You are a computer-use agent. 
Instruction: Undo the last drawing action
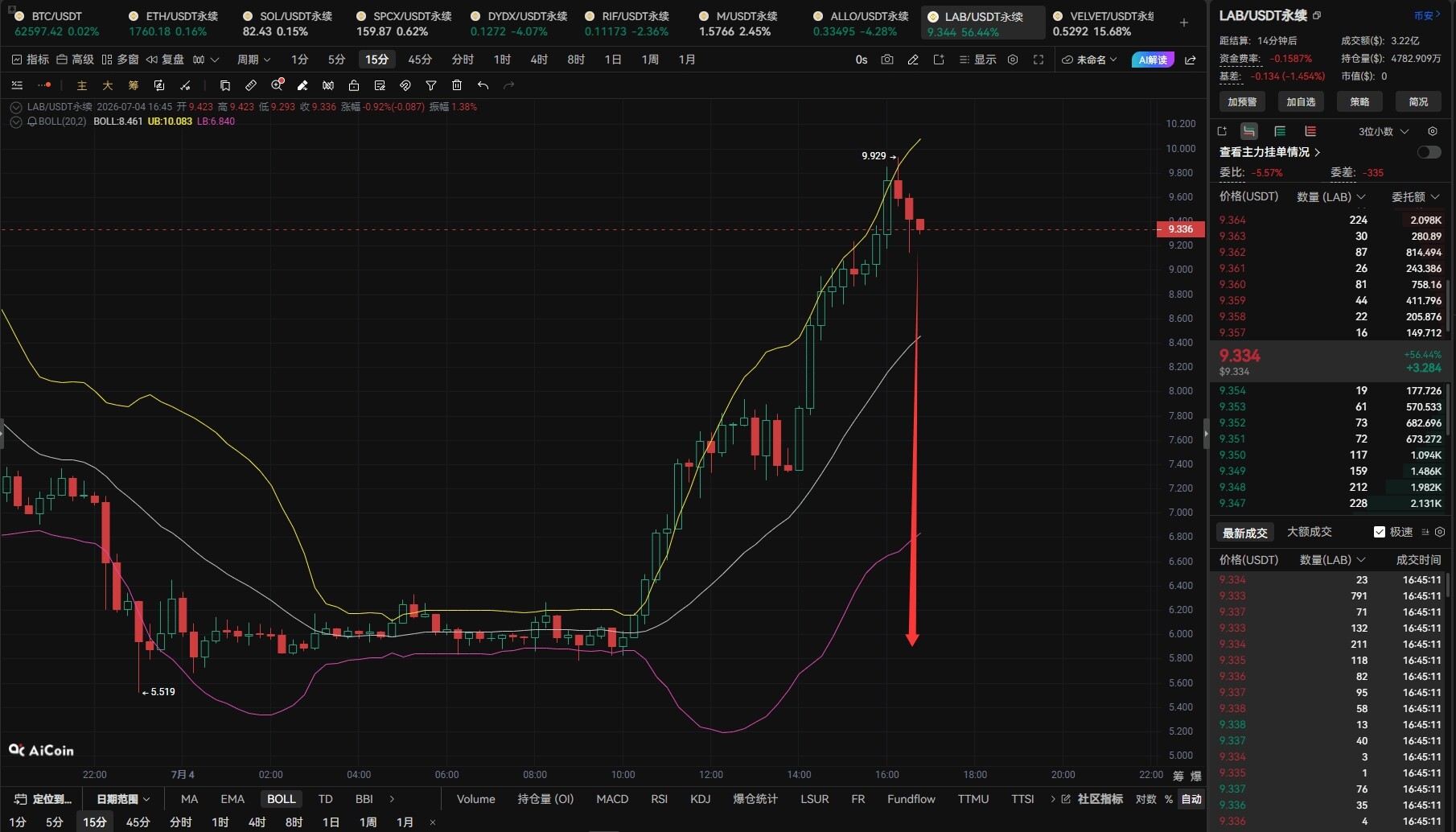click(483, 85)
